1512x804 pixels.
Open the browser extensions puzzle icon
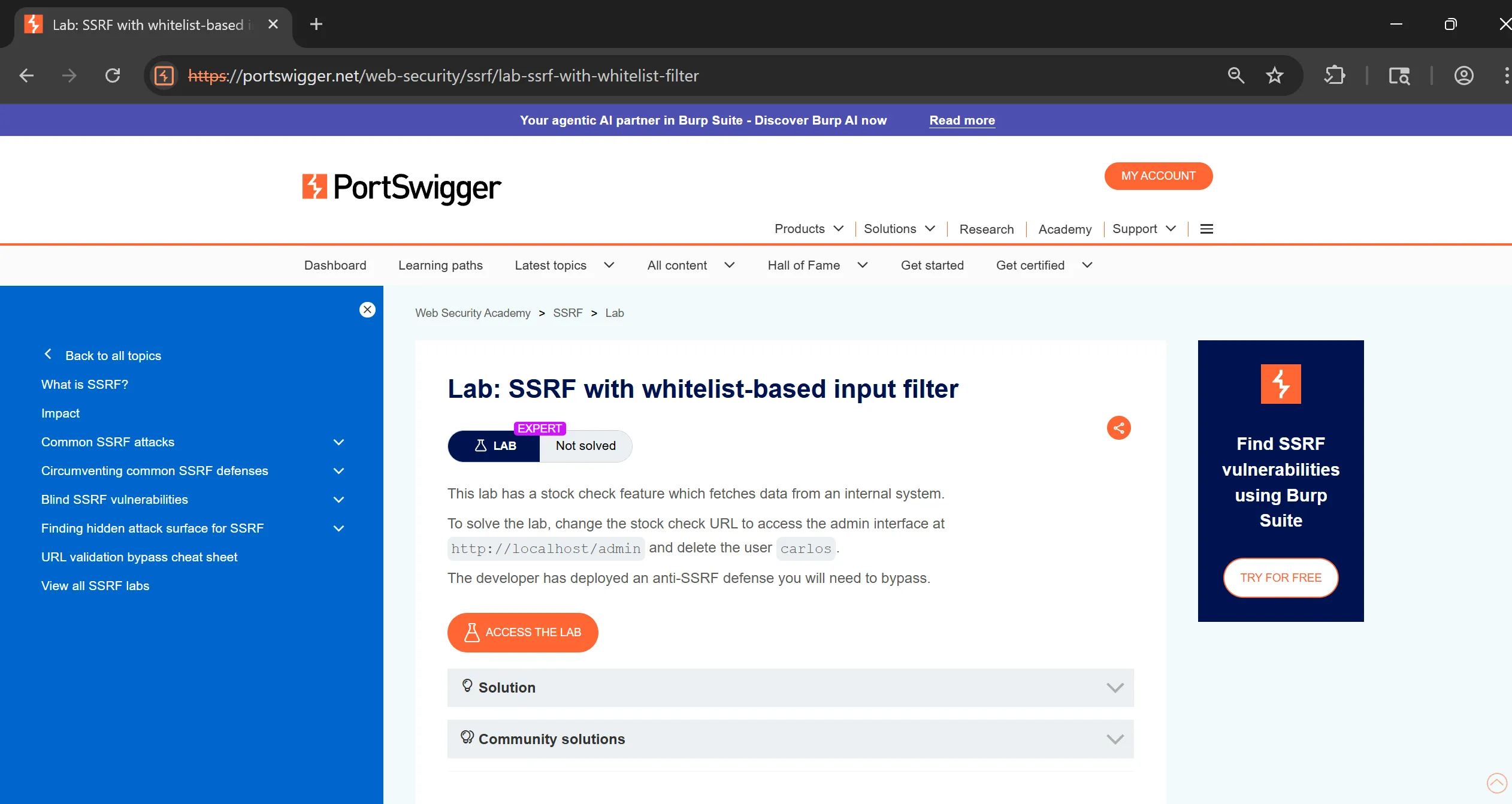click(1335, 75)
